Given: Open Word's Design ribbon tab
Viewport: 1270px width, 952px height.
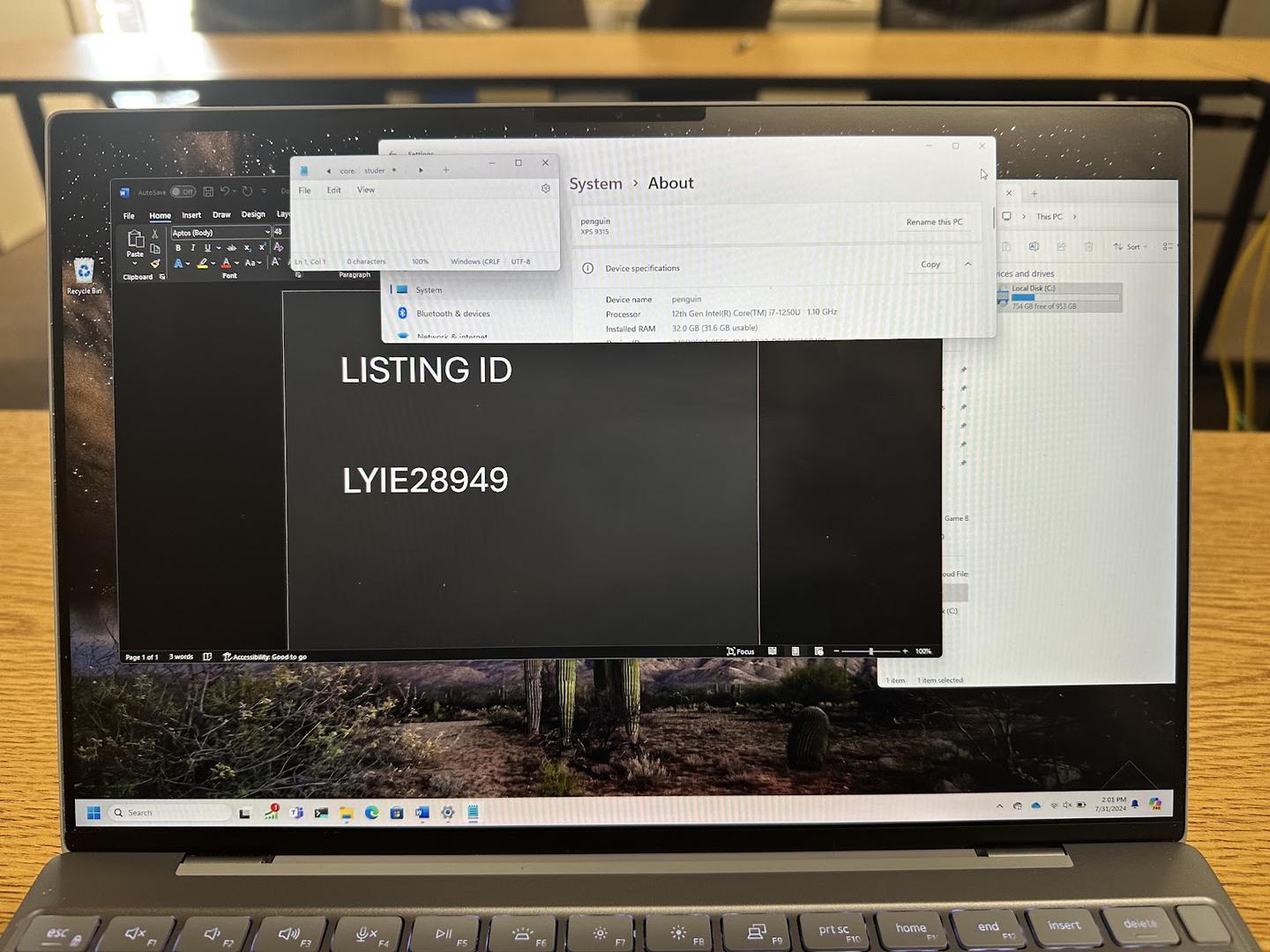Looking at the screenshot, I should (x=253, y=215).
